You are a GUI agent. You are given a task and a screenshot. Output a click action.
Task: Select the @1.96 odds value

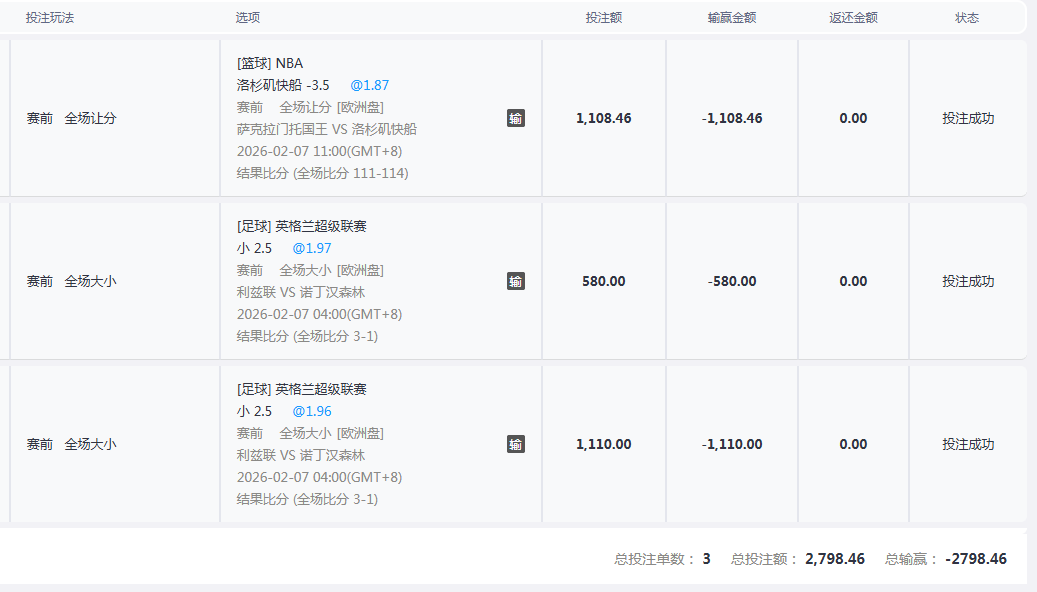point(311,411)
